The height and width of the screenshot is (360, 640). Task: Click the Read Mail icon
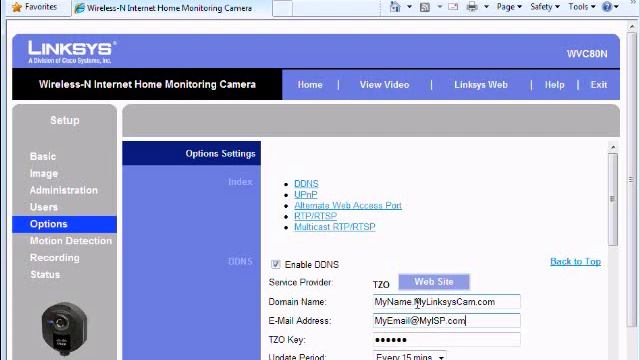(x=453, y=7)
